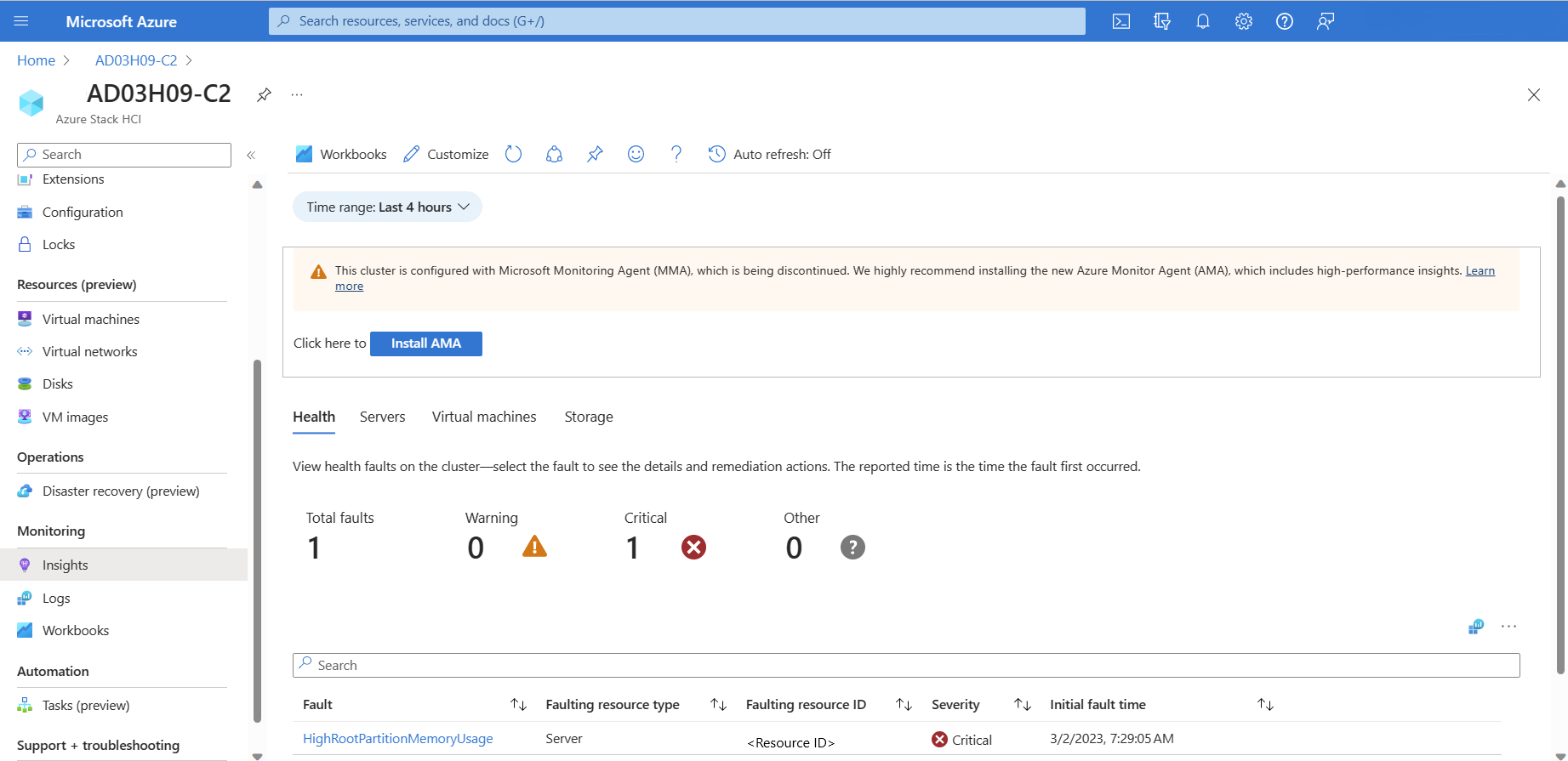Viewport: 1568px width, 761px height.
Task: Open query in Logs icon above table
Action: [x=1476, y=627]
